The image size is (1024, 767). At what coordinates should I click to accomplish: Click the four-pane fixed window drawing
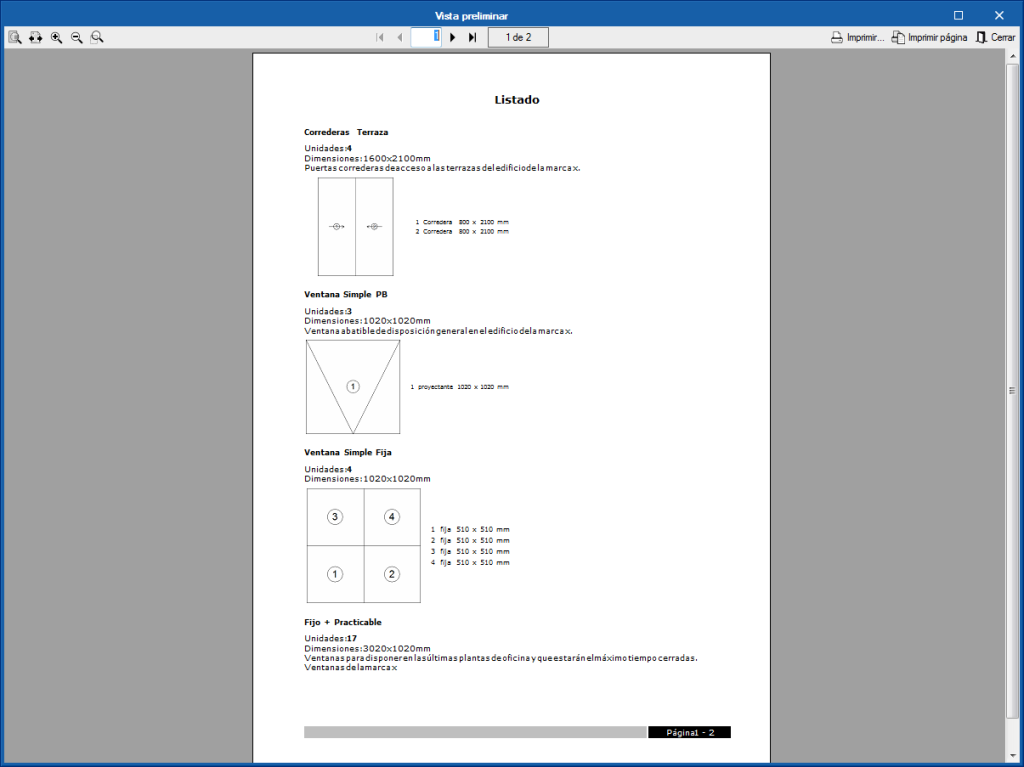[364, 546]
